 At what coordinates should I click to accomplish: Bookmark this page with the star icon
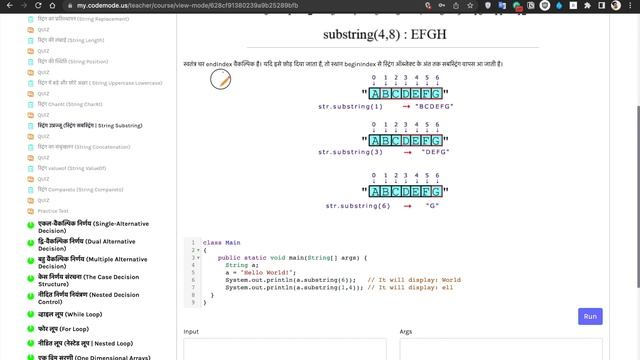[470, 6]
